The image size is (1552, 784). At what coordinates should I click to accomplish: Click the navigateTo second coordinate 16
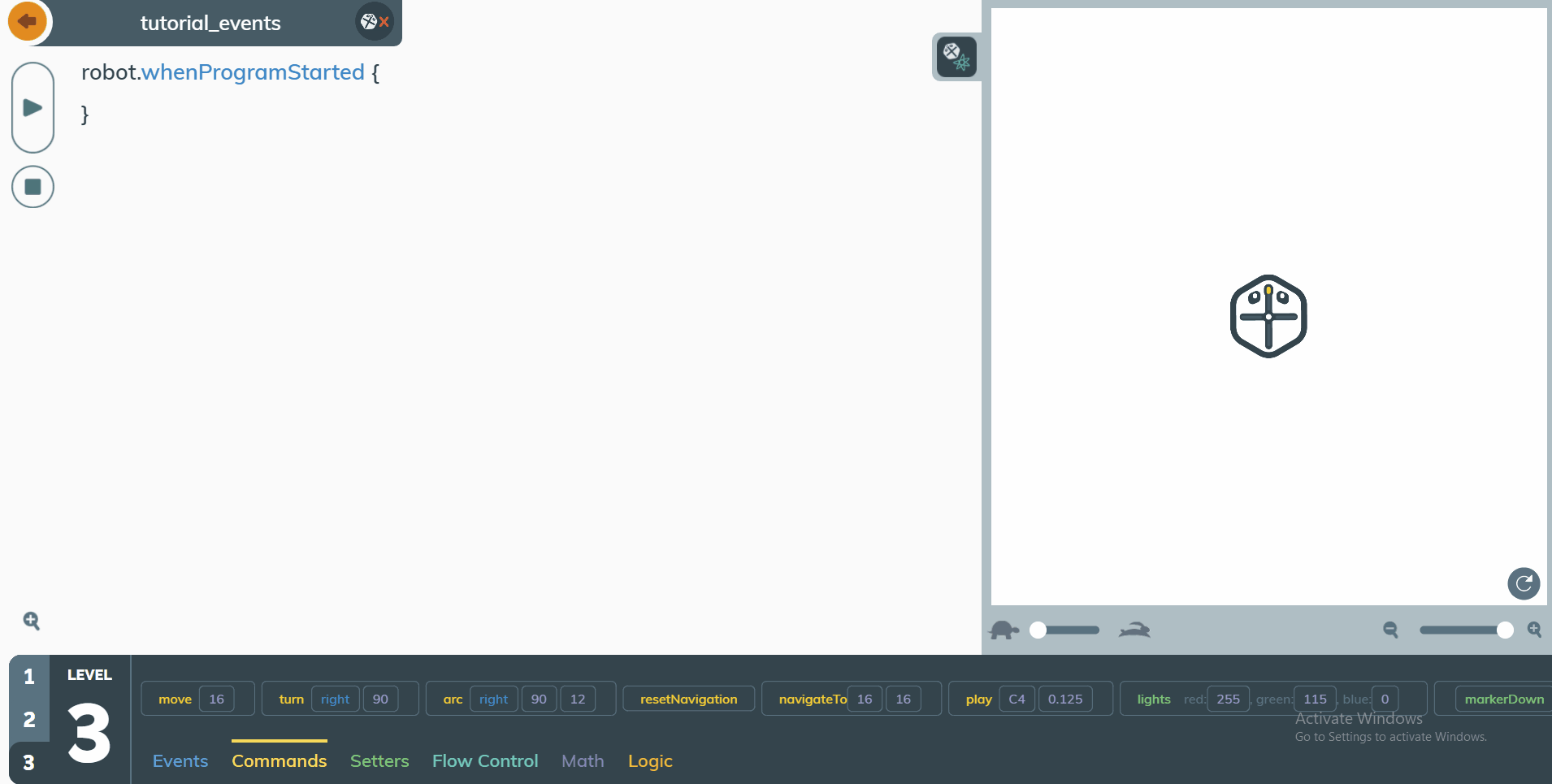tap(903, 700)
